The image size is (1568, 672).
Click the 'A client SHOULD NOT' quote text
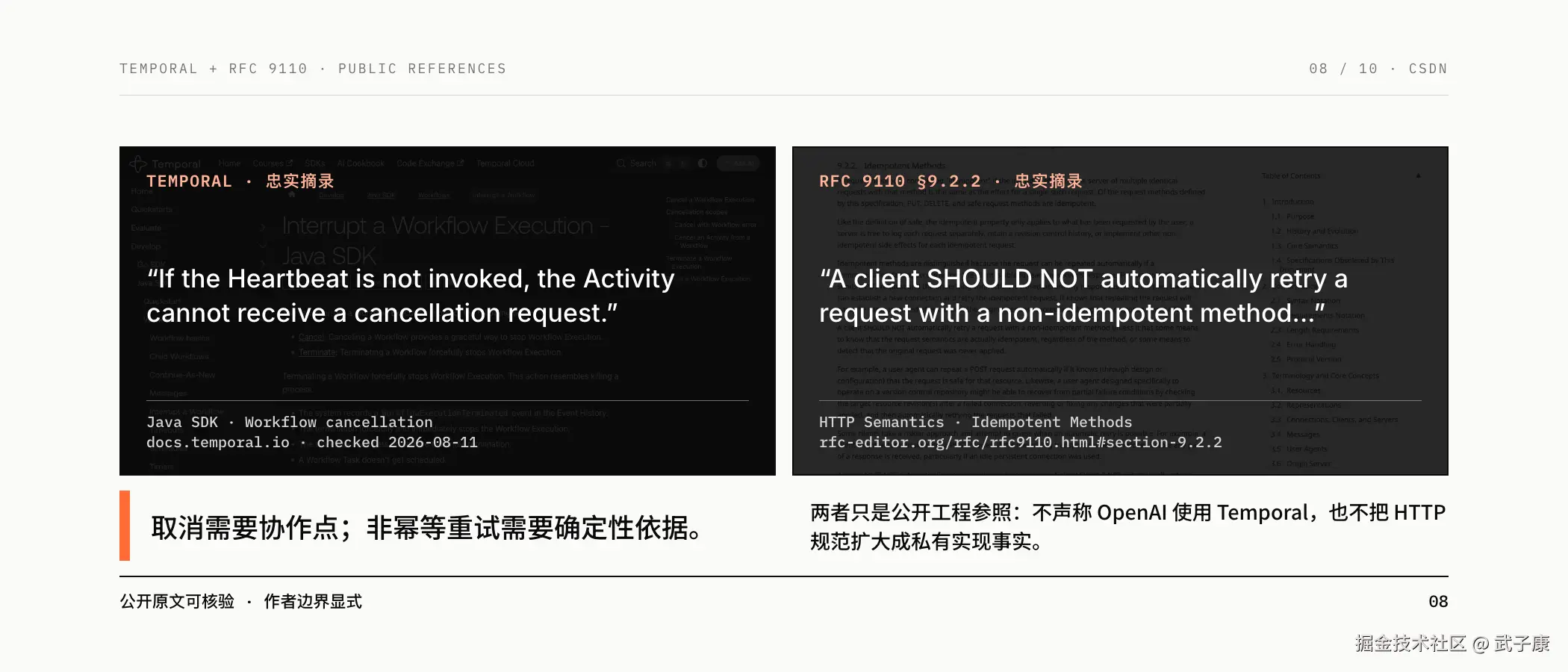(x=1083, y=296)
